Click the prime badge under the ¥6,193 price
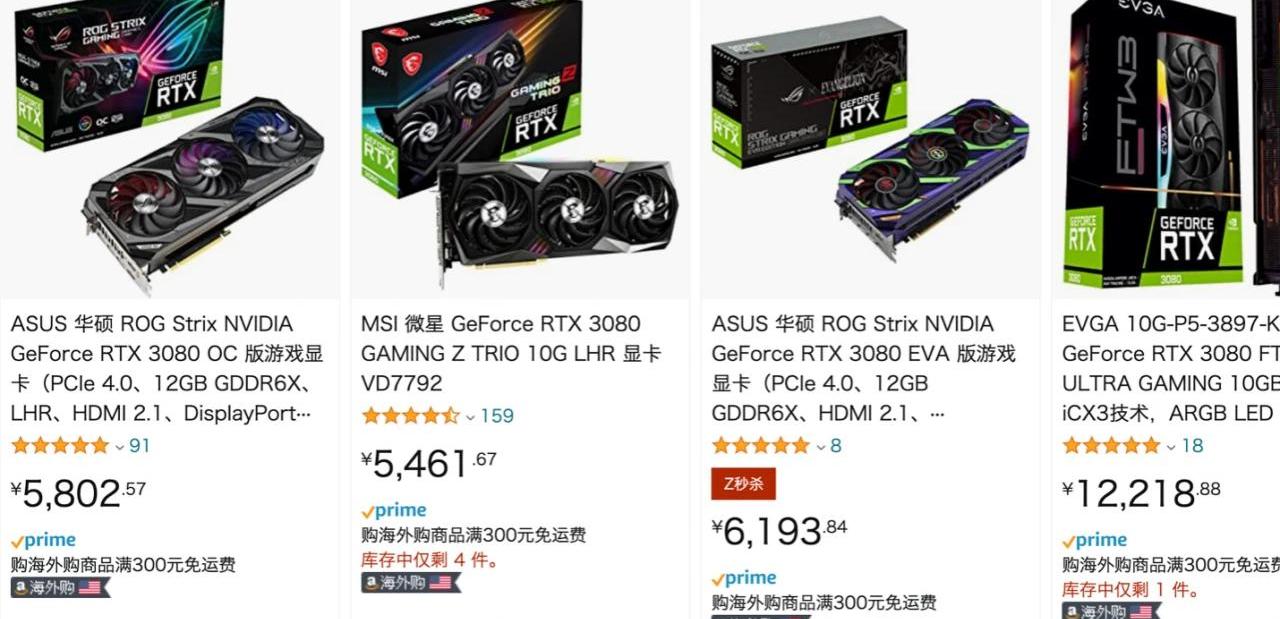 coord(744,579)
